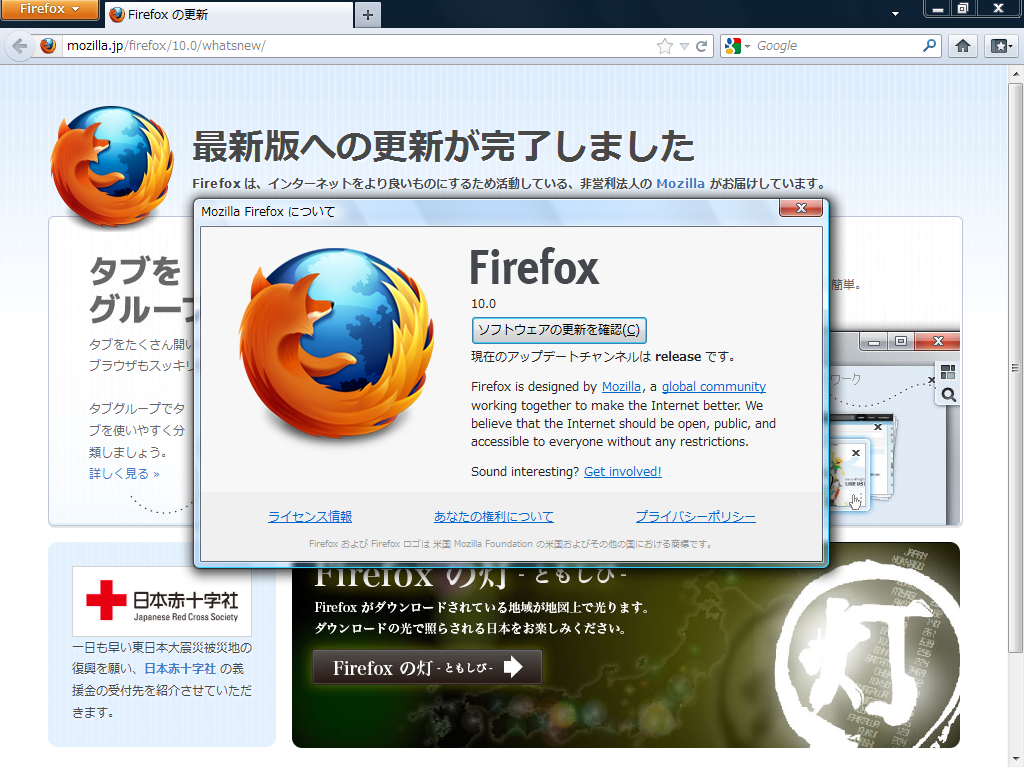Click the "ソフトウェアの更新を確認" button
This screenshot has width=1024, height=768.
tap(559, 330)
